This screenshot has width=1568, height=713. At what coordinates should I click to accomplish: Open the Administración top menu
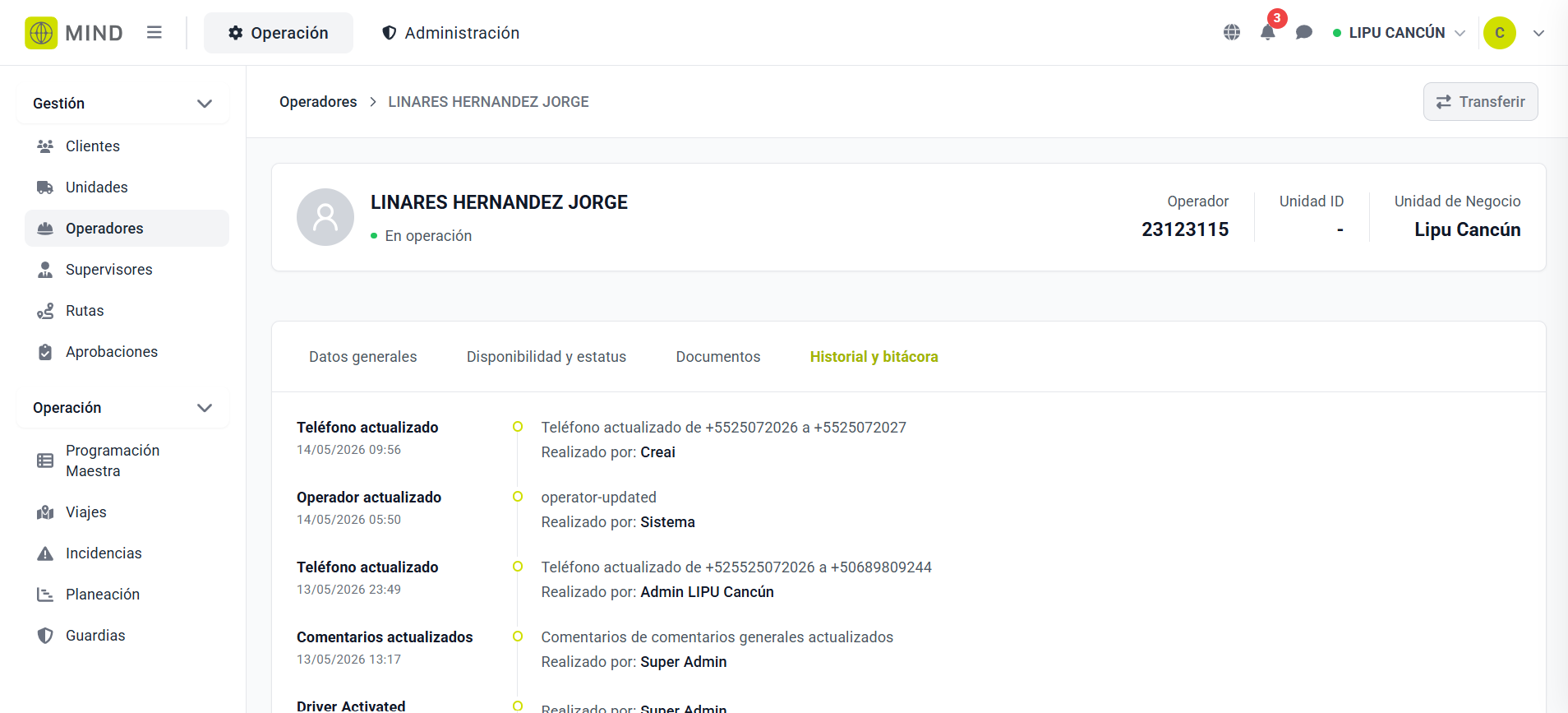451,33
